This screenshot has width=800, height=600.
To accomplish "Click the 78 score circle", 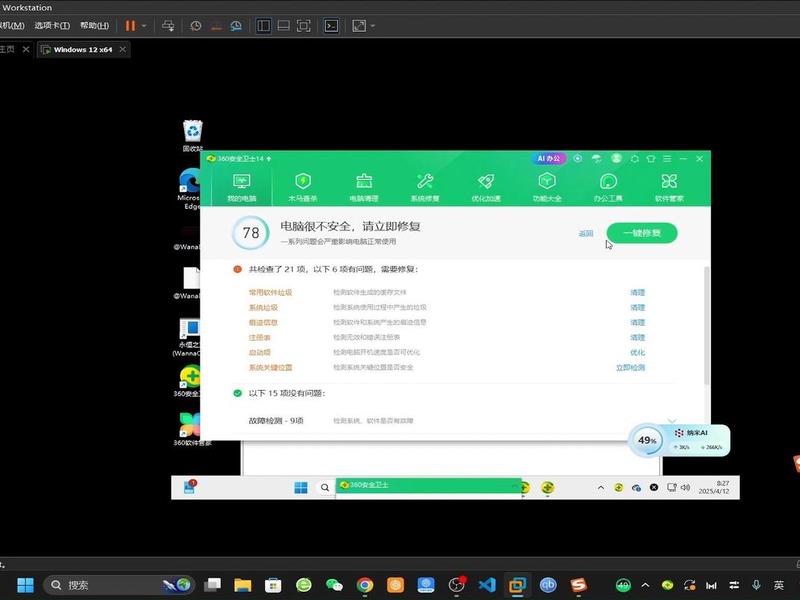I will pyautogui.click(x=251, y=233).
